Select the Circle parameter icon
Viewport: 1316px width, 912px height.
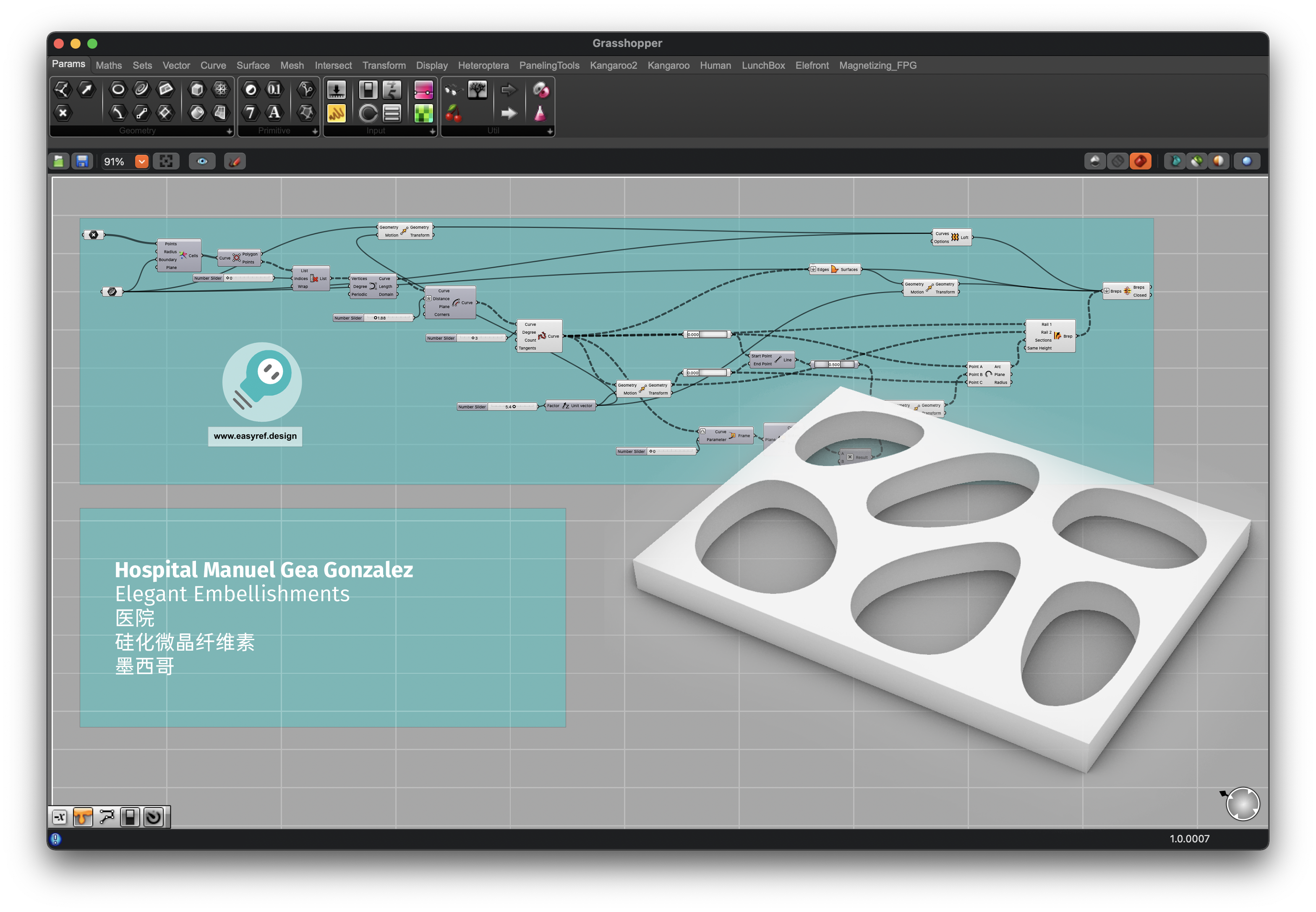(x=118, y=89)
